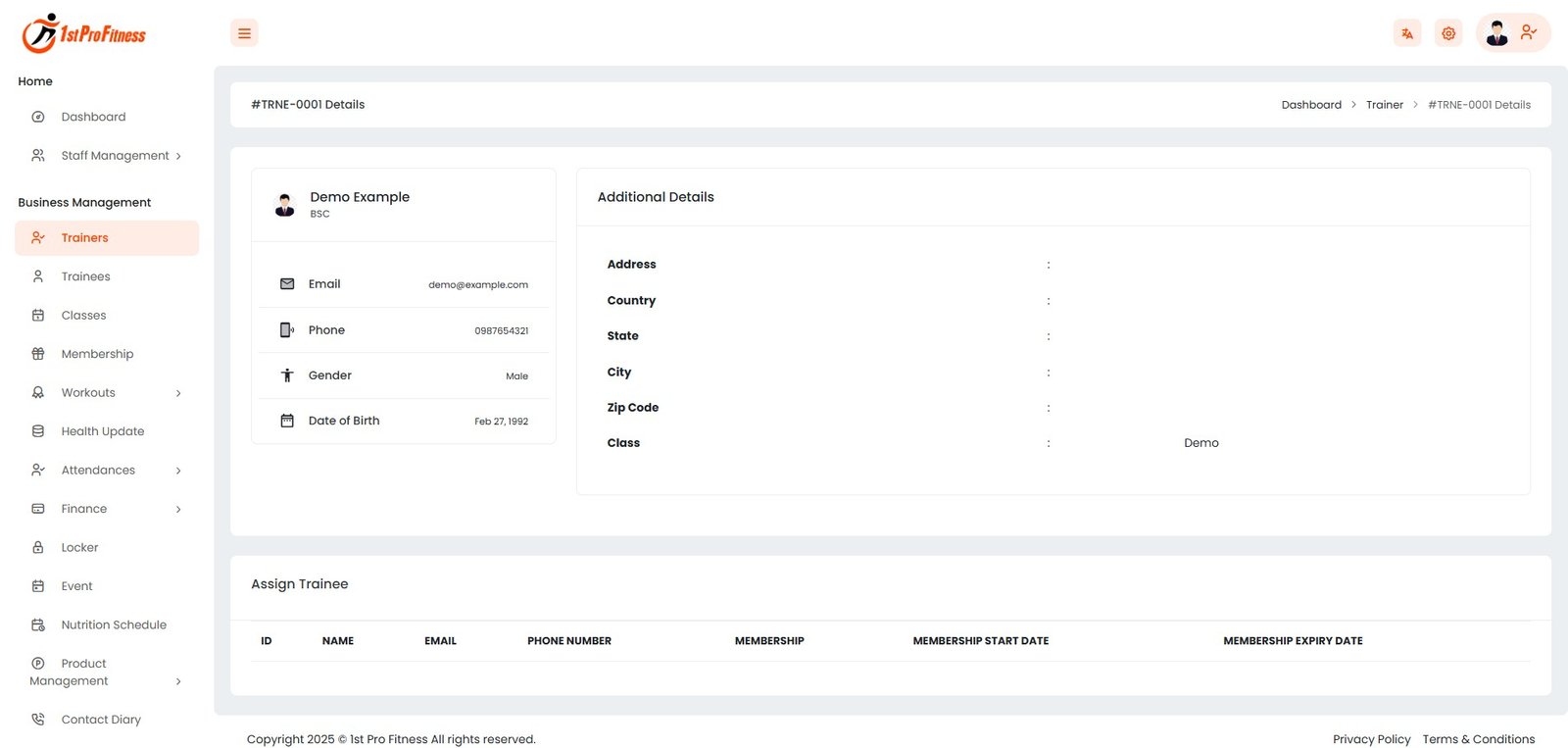Viewport: 1568px width, 748px height.
Task: Click the Dashboard breadcrumb link
Action: [1311, 105]
